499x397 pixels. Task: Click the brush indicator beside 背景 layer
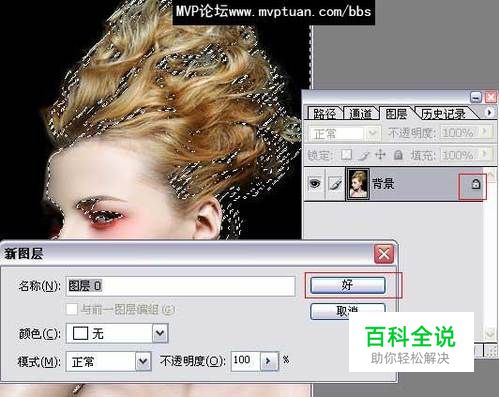coord(335,184)
